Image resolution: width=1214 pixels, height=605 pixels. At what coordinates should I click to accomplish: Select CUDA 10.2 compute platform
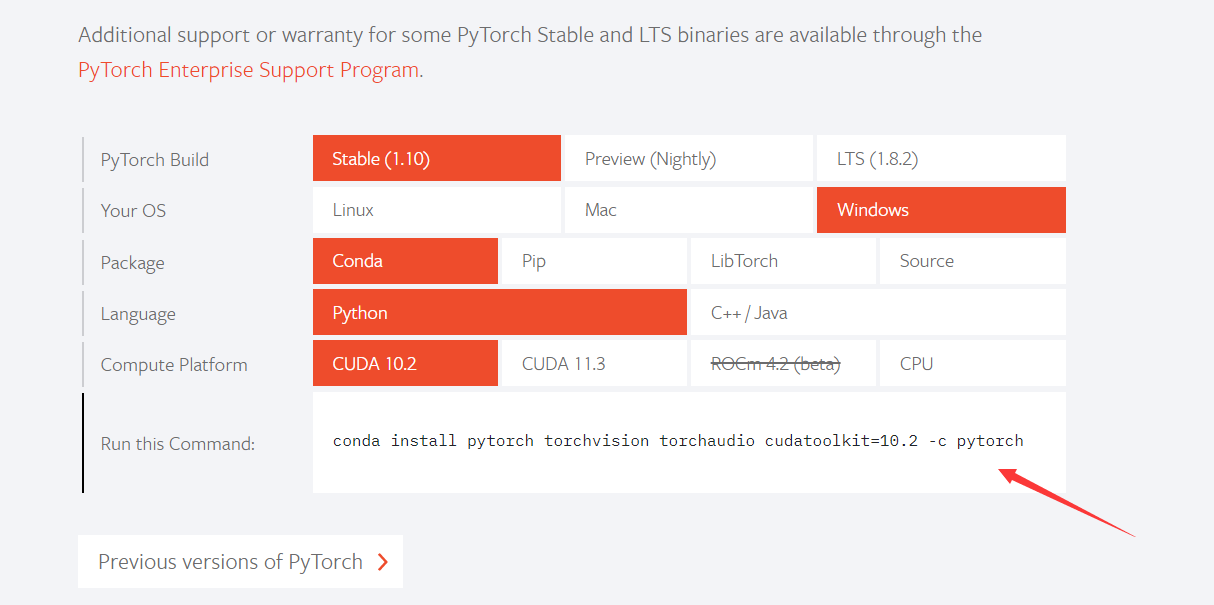[405, 363]
